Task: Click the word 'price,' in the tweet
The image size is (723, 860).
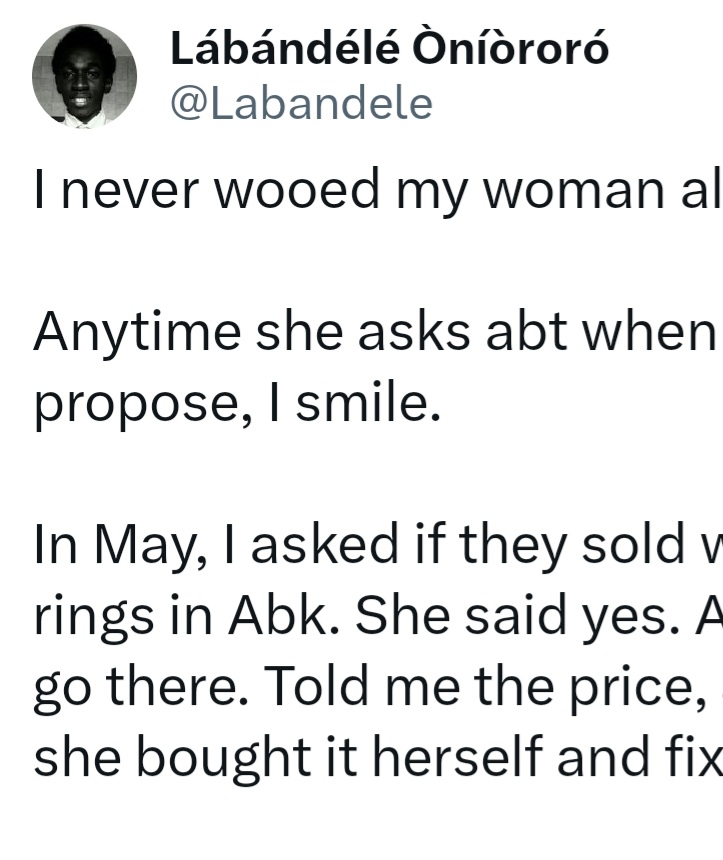Action: 637,688
